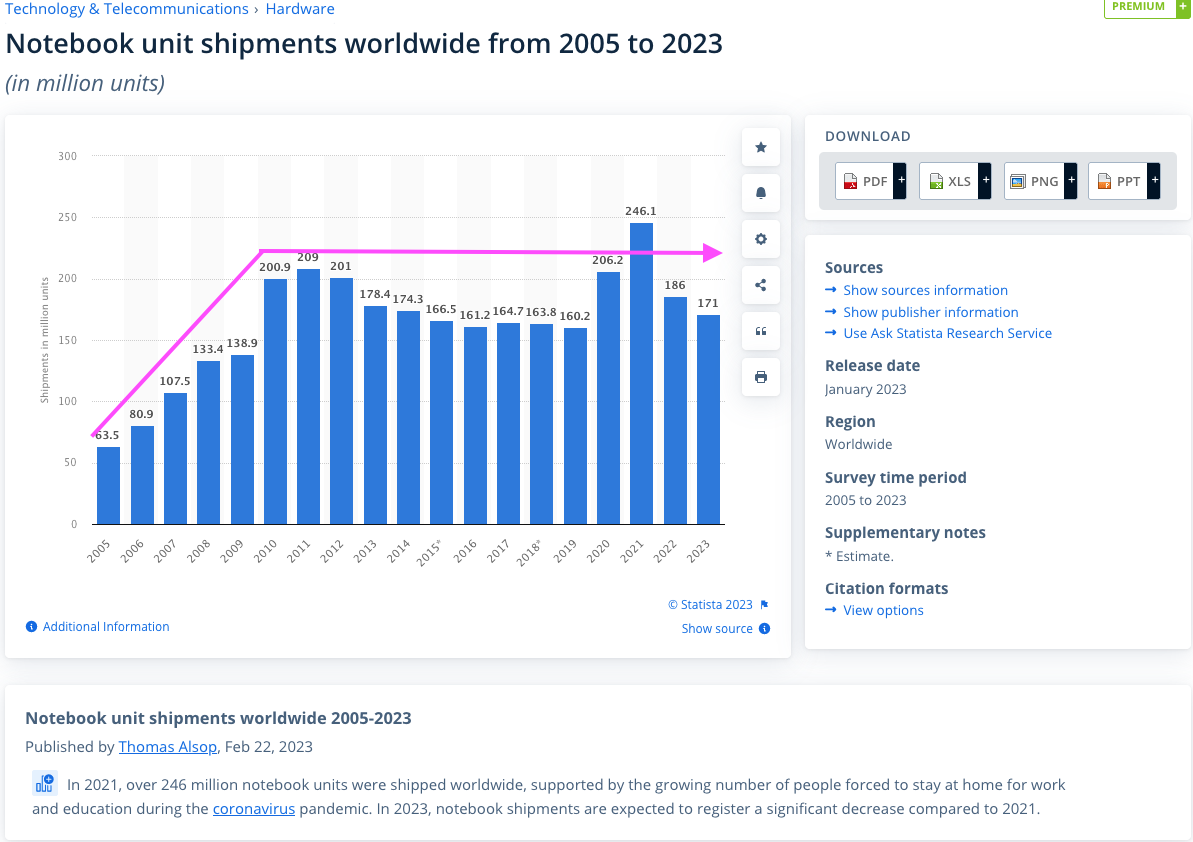The height and width of the screenshot is (842, 1193).
Task: Open Thomas Alsop author link
Action: [x=167, y=747]
